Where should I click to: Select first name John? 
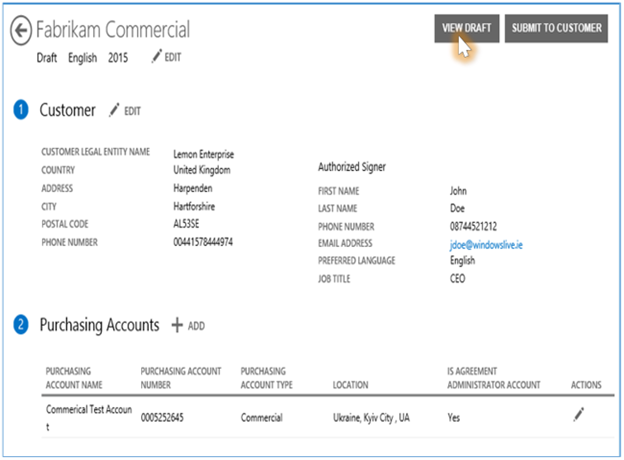458,191
